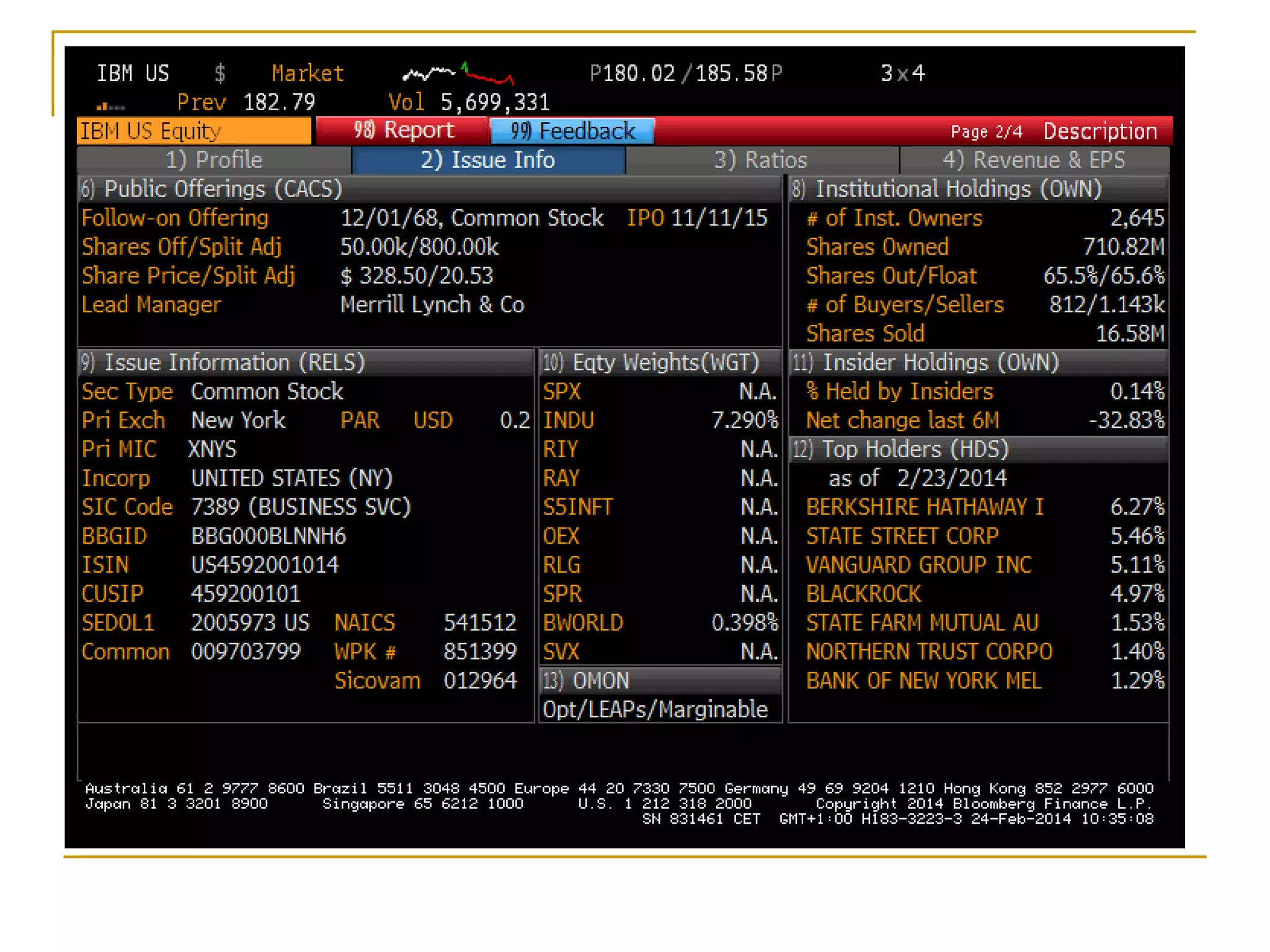This screenshot has width=1270, height=952.
Task: Click the intraday price sparkline chart
Action: [458, 74]
